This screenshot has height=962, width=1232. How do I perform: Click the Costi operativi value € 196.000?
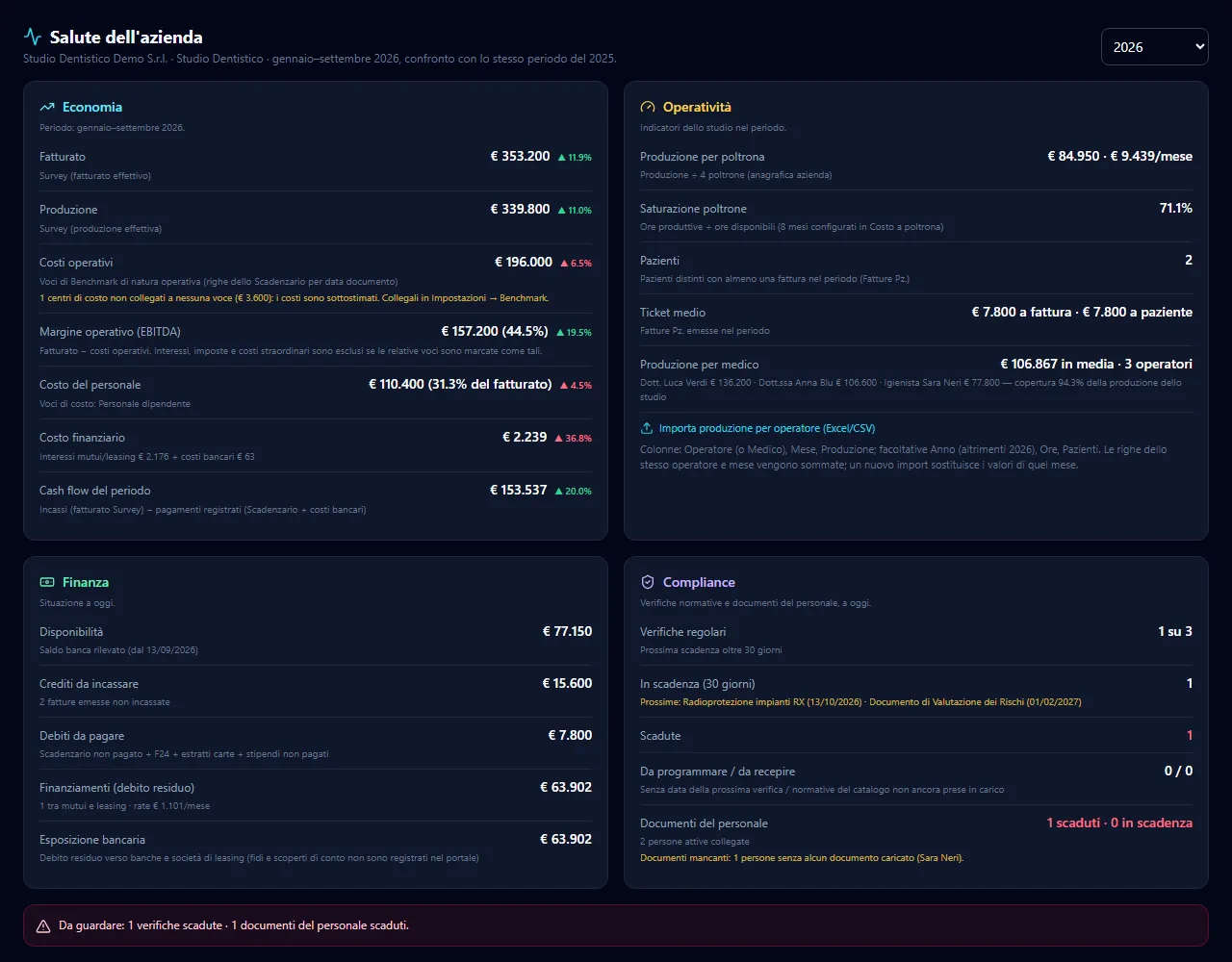pos(524,262)
